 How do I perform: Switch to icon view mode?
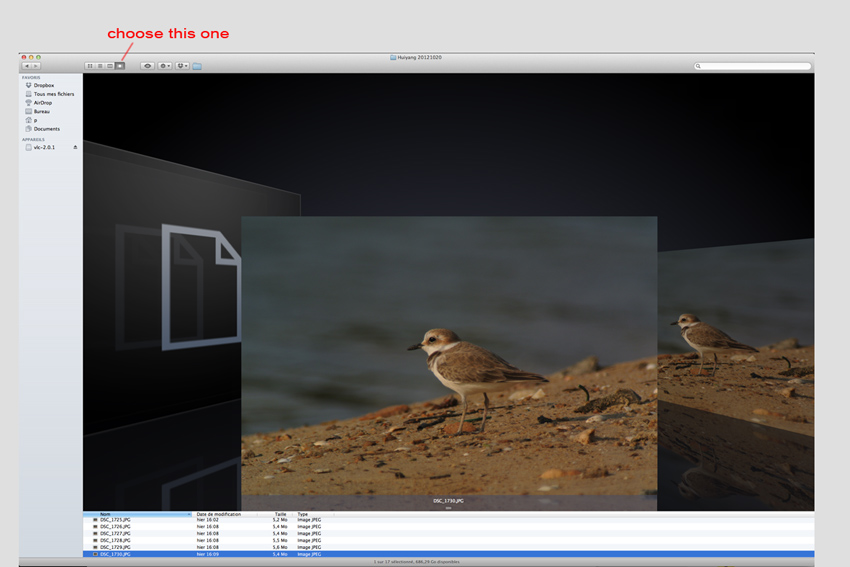click(x=90, y=66)
